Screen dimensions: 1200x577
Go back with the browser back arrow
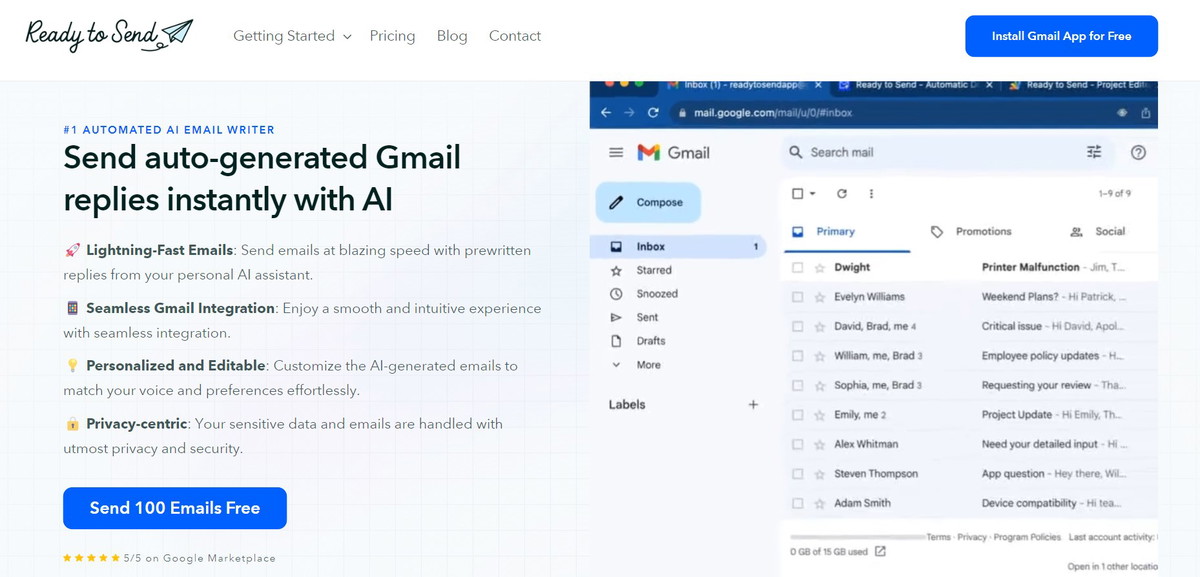tap(605, 113)
